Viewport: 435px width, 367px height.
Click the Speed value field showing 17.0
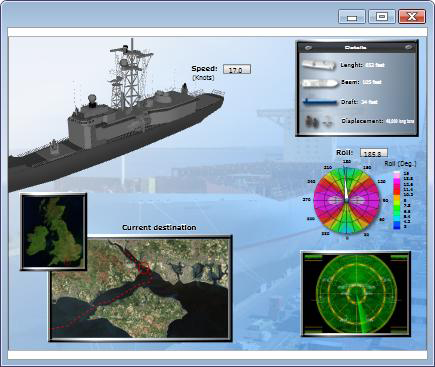coord(237,69)
